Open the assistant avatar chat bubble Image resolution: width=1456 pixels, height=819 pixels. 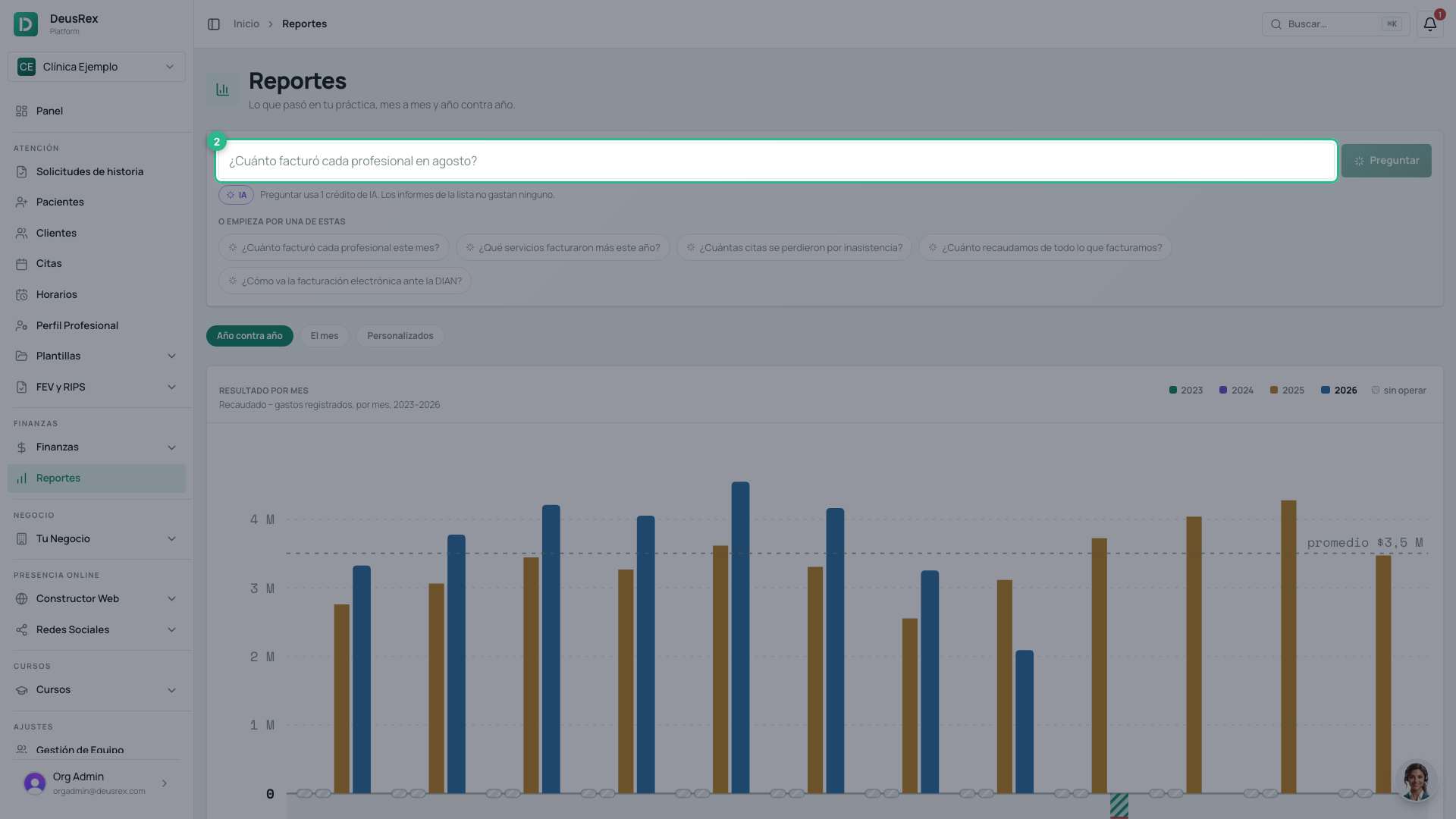(x=1416, y=781)
